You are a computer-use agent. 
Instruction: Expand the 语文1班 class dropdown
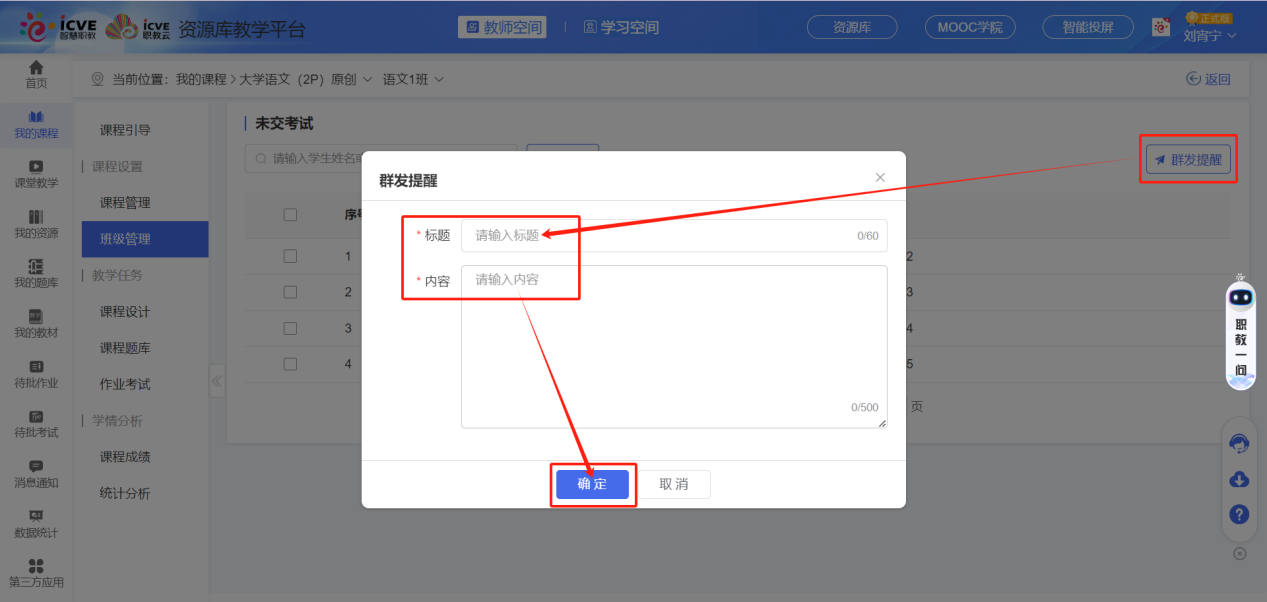414,79
